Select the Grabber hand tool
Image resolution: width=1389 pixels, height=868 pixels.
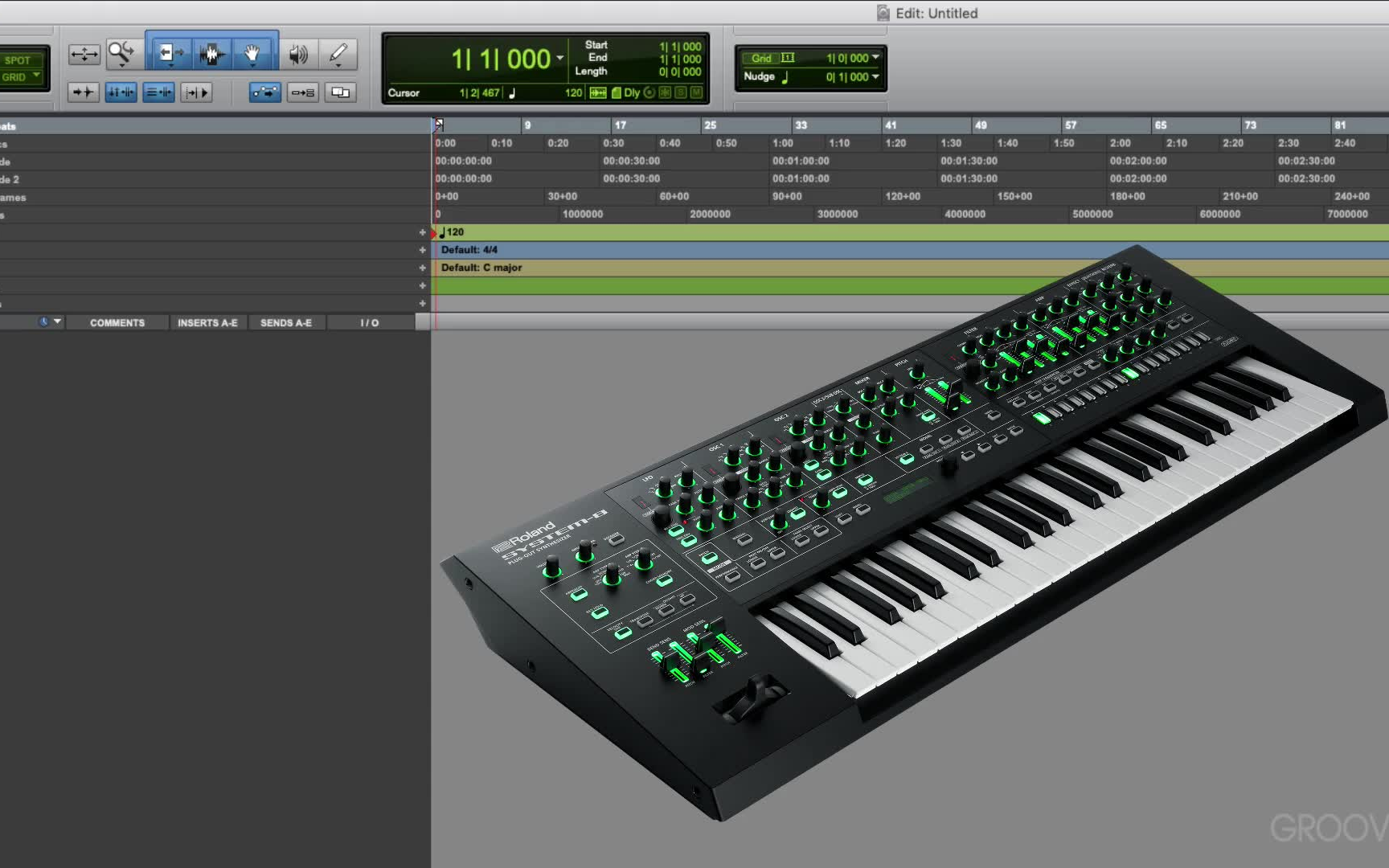click(252, 54)
